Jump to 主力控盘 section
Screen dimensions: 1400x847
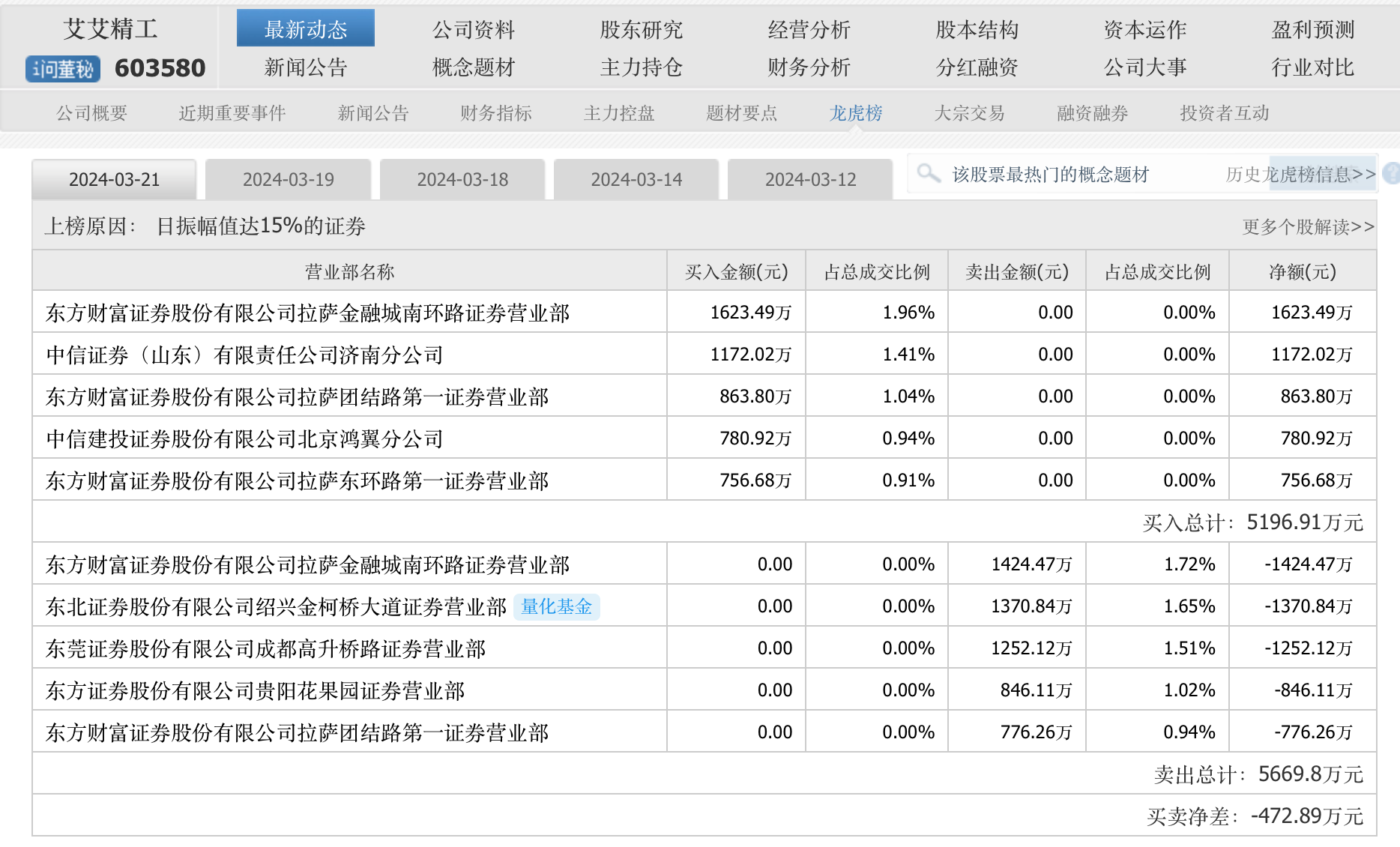pyautogui.click(x=619, y=113)
